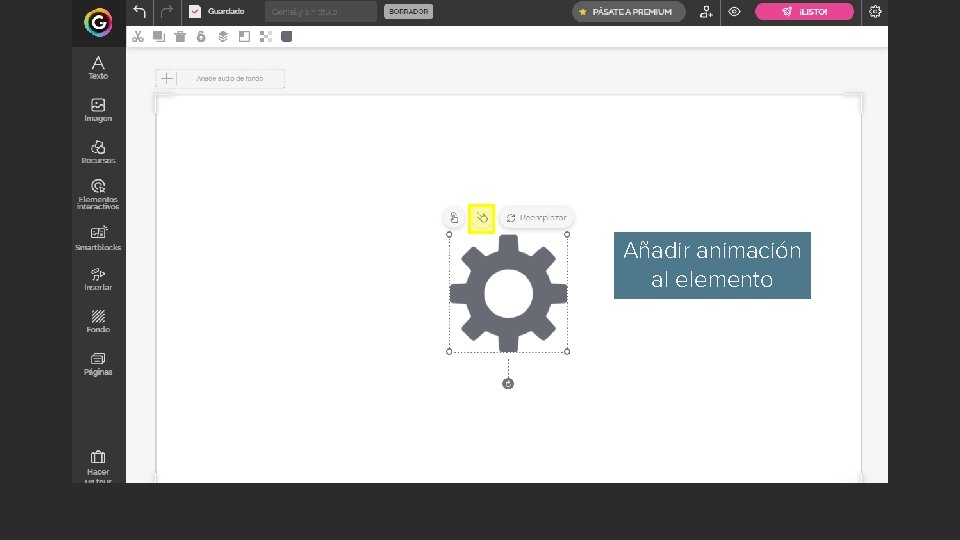Undo the last action
Screen dimensions: 960x540
140,12
